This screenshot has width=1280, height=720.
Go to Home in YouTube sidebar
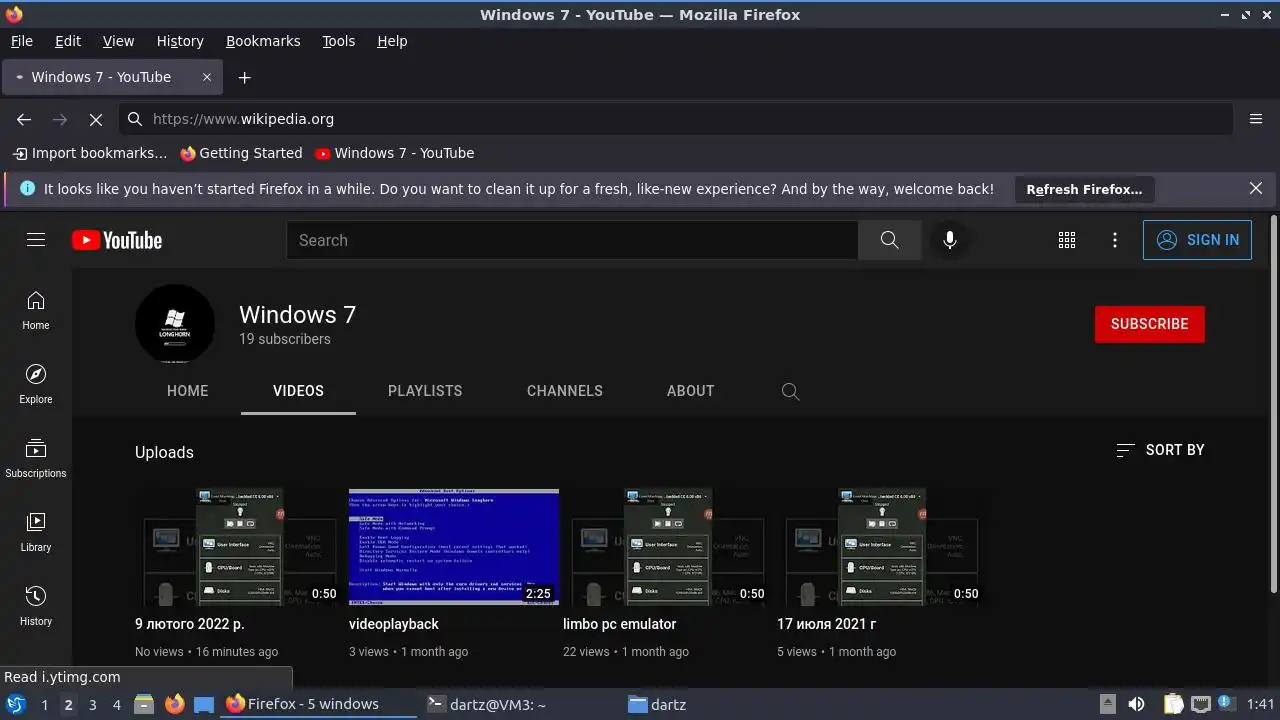(36, 310)
